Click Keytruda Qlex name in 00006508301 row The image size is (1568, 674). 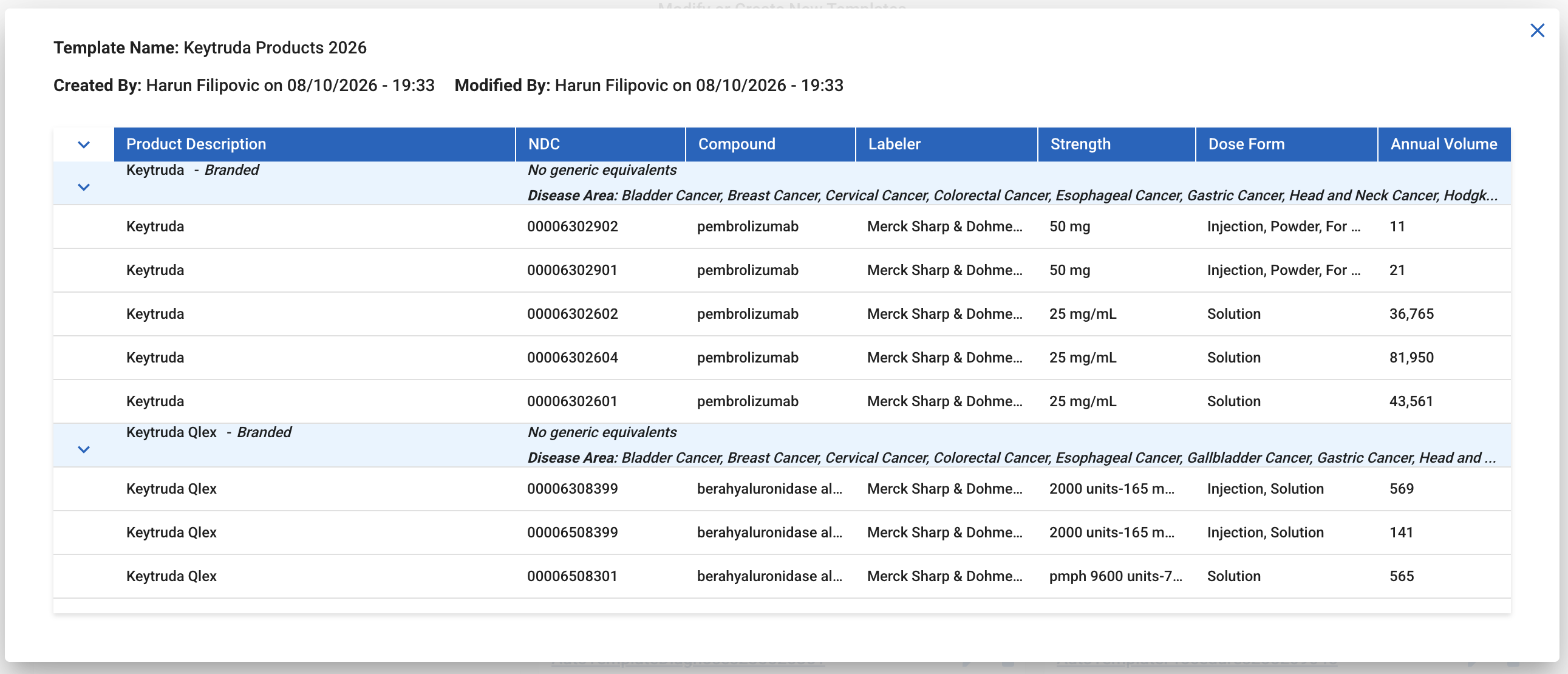tap(172, 577)
